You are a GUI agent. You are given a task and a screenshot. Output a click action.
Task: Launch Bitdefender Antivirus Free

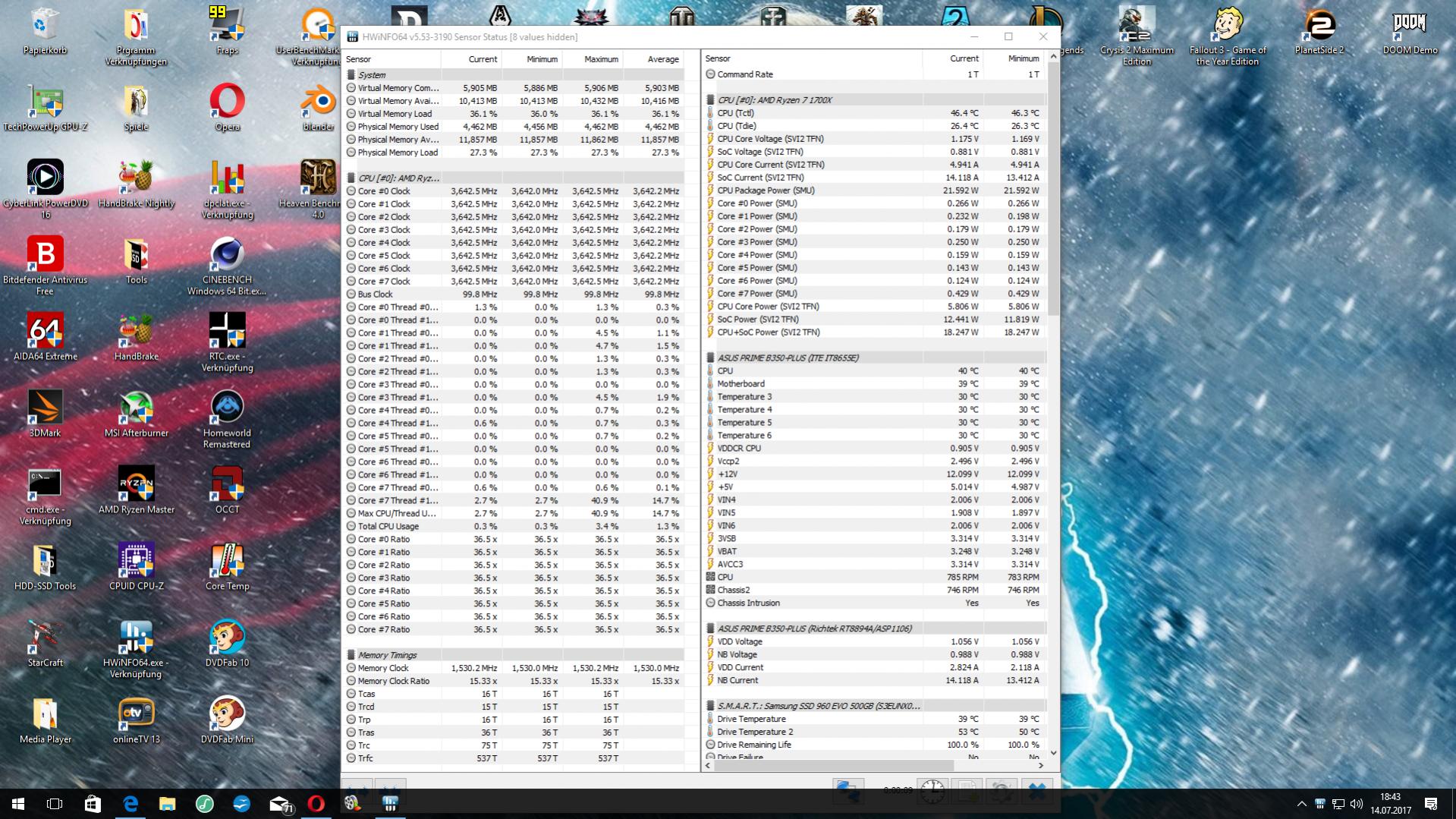(x=45, y=266)
